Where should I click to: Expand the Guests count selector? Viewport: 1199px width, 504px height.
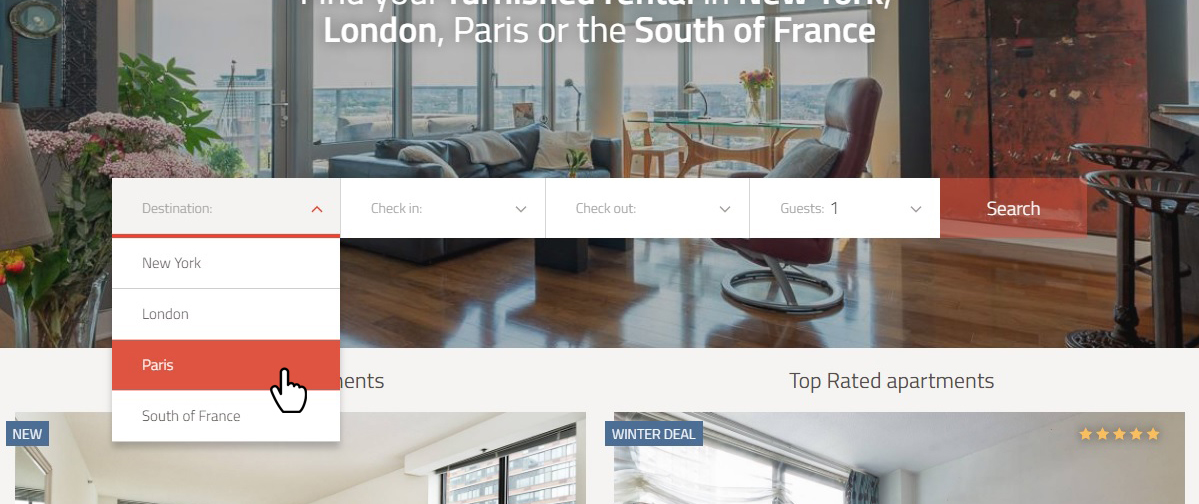coord(845,208)
